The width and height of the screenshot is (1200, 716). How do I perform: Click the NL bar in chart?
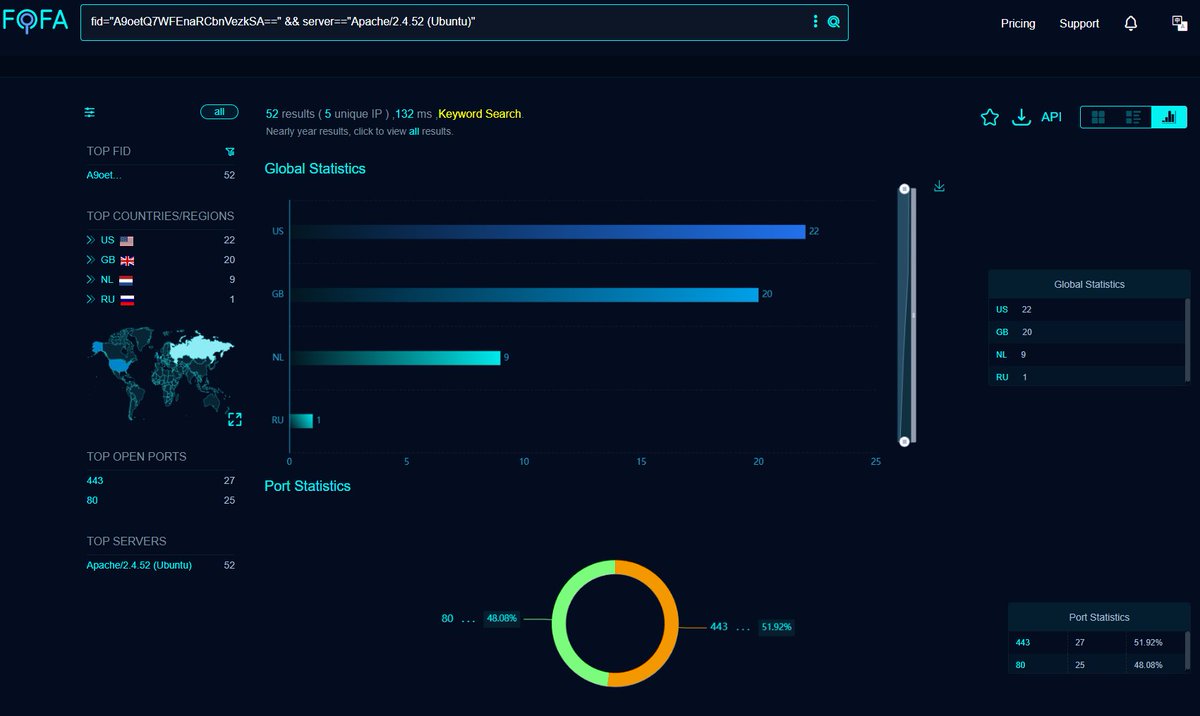click(395, 357)
